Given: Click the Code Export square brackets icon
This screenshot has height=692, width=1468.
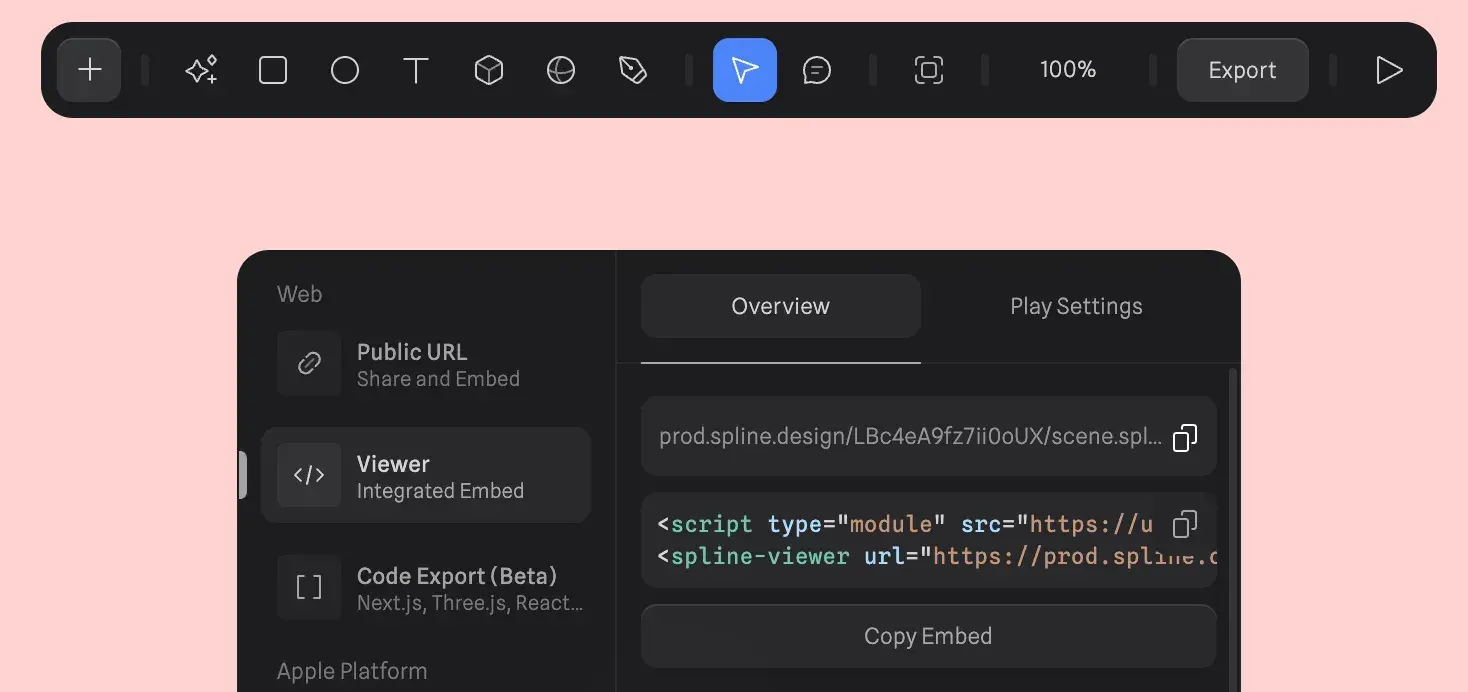Looking at the screenshot, I should (309, 587).
